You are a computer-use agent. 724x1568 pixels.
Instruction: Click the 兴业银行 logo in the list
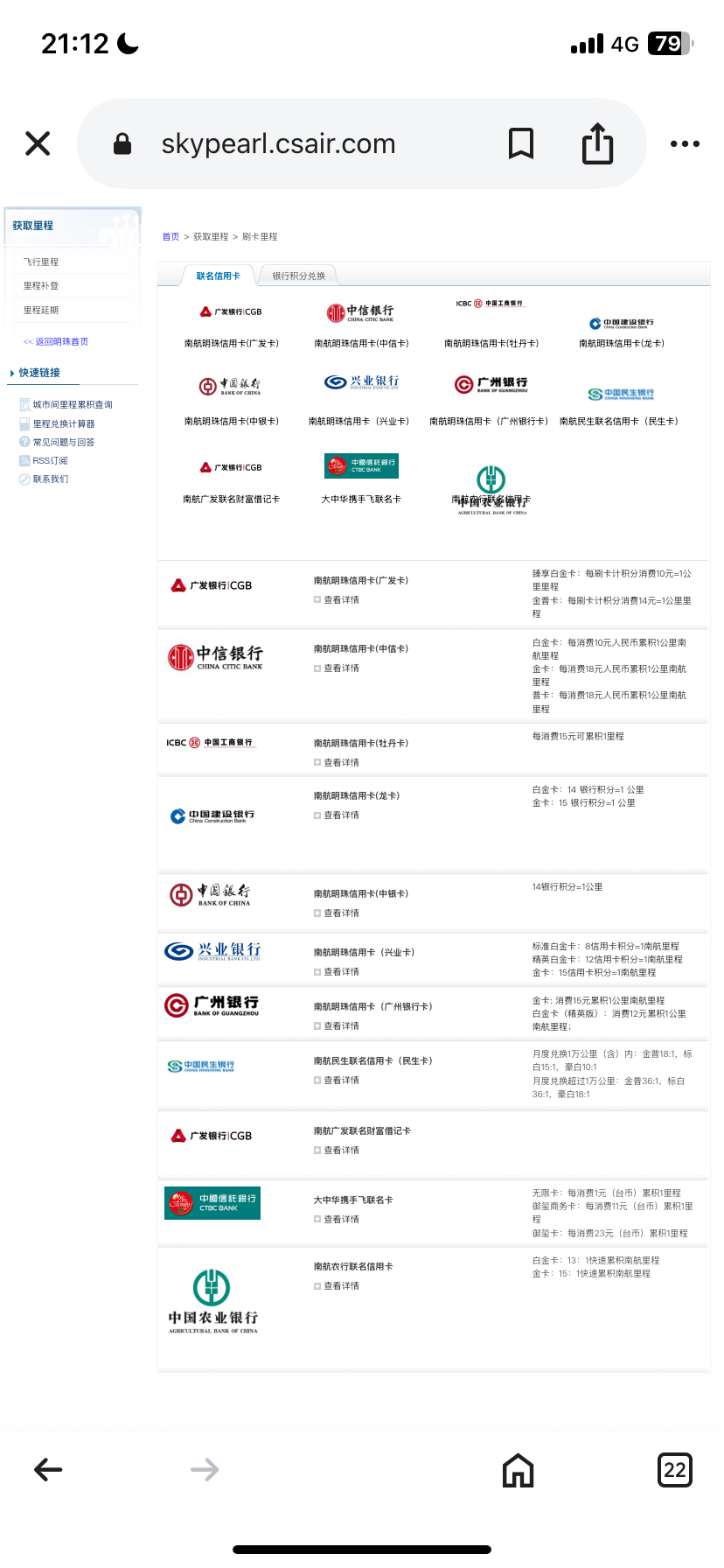(x=212, y=951)
